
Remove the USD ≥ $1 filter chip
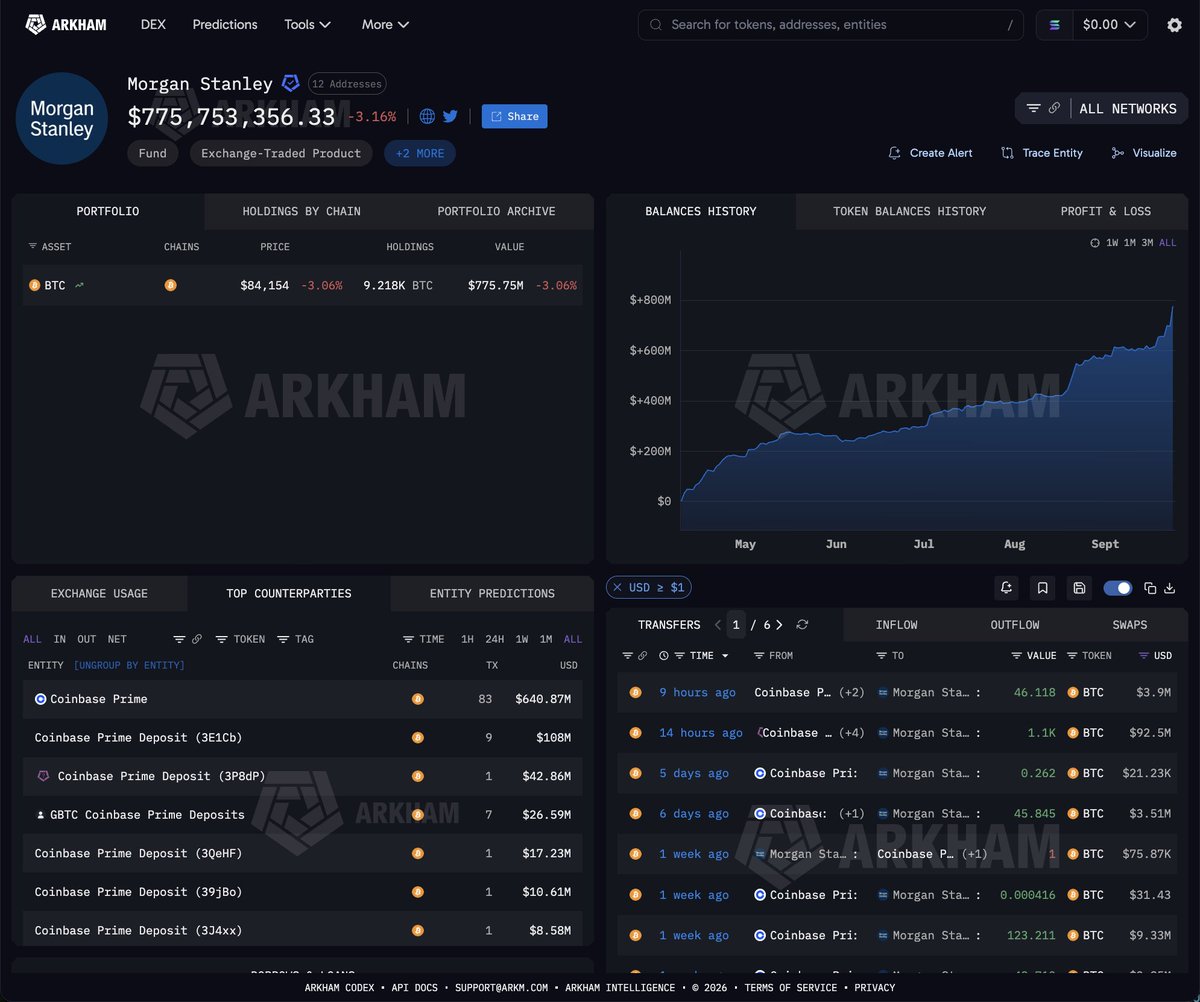pyautogui.click(x=617, y=588)
